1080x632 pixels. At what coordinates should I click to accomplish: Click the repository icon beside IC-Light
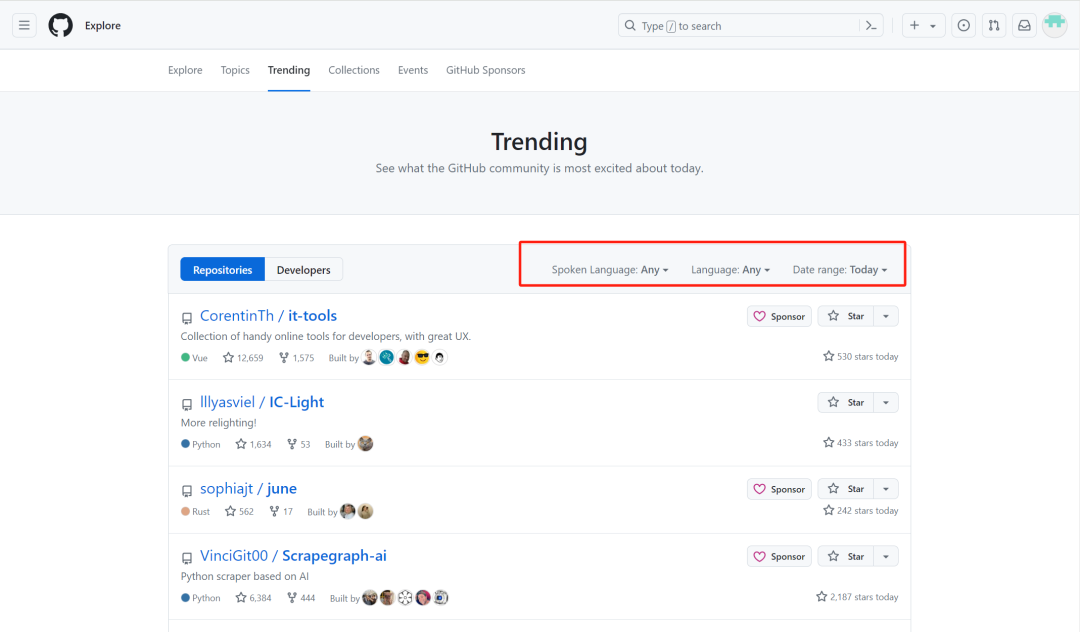coord(187,404)
